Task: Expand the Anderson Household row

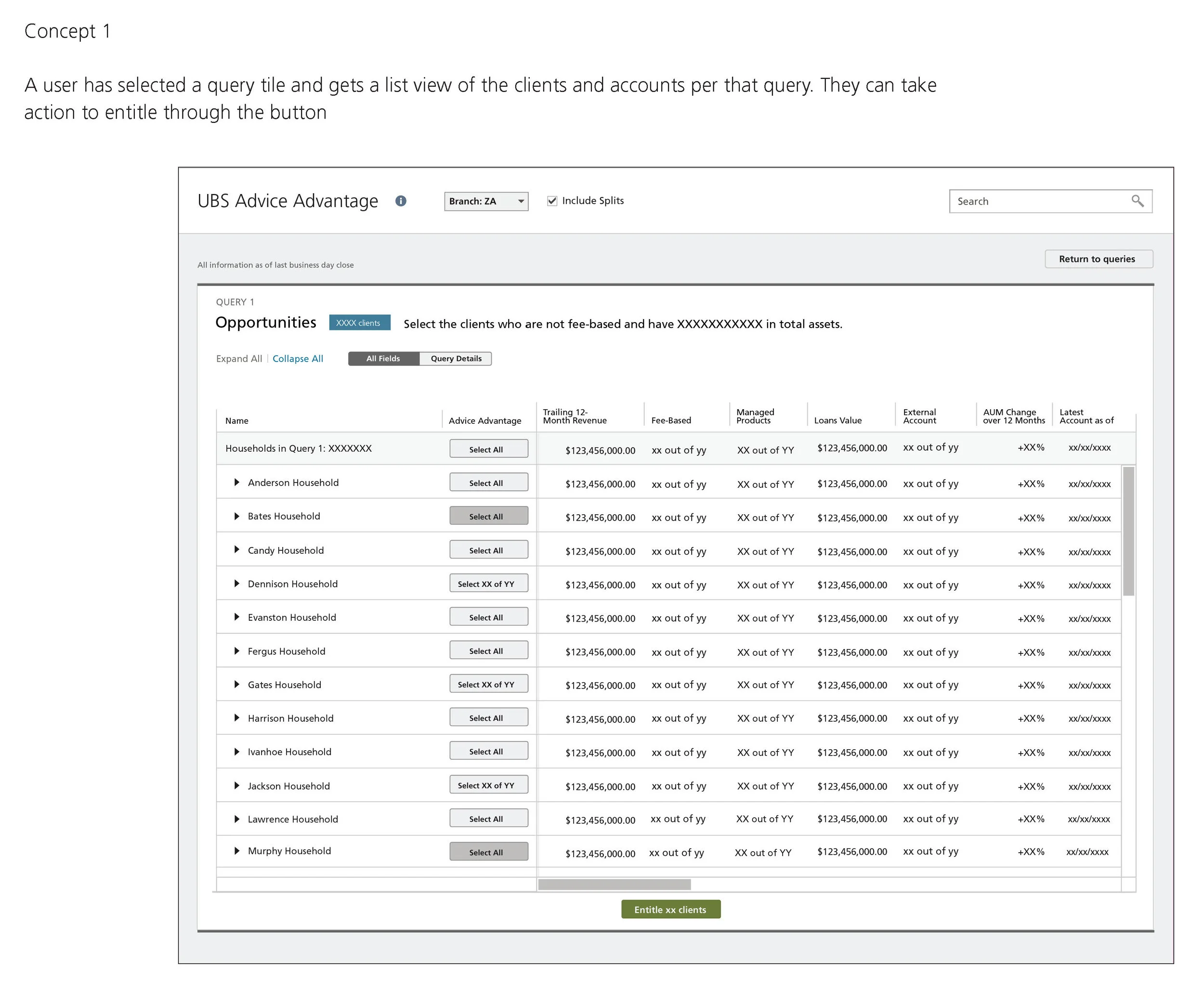Action: tap(236, 482)
